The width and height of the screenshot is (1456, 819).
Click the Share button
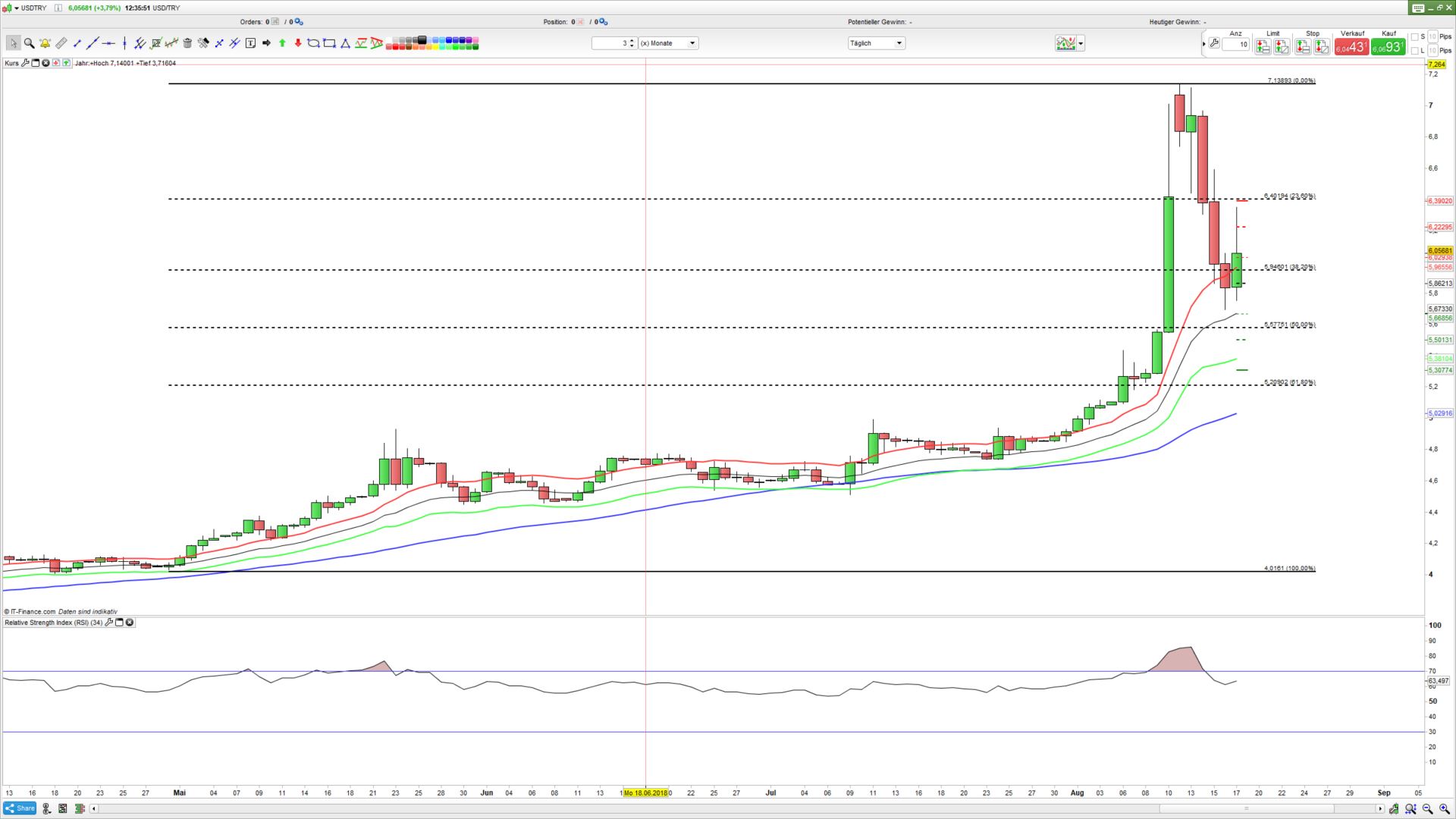coord(20,808)
